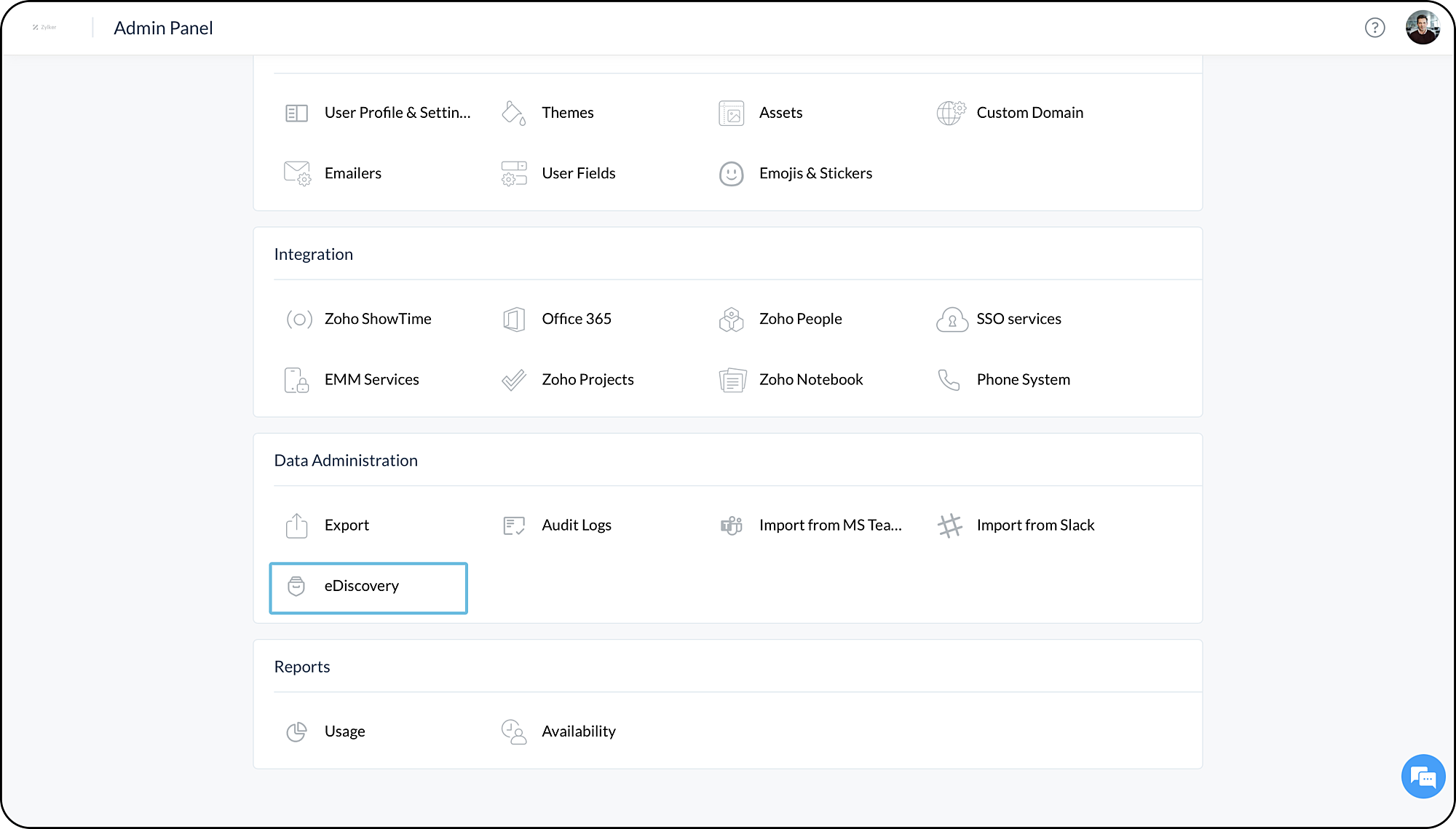This screenshot has width=1456, height=829.
Task: Open the Usage report label
Action: (345, 731)
